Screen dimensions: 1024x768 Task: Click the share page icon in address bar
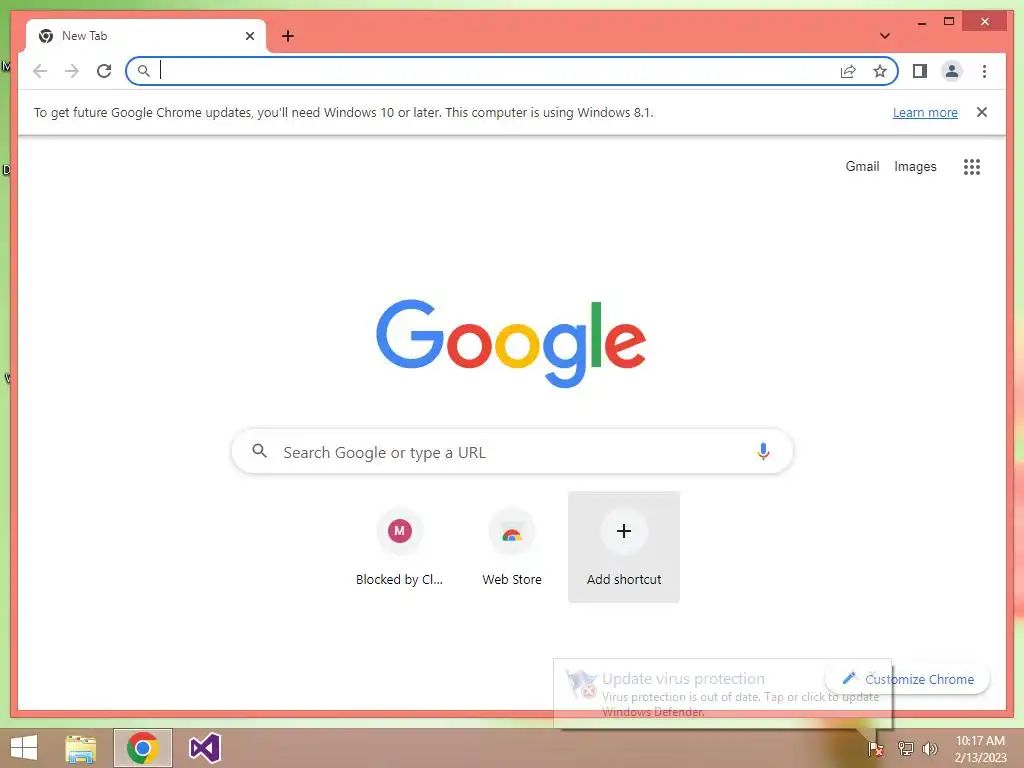click(x=848, y=71)
